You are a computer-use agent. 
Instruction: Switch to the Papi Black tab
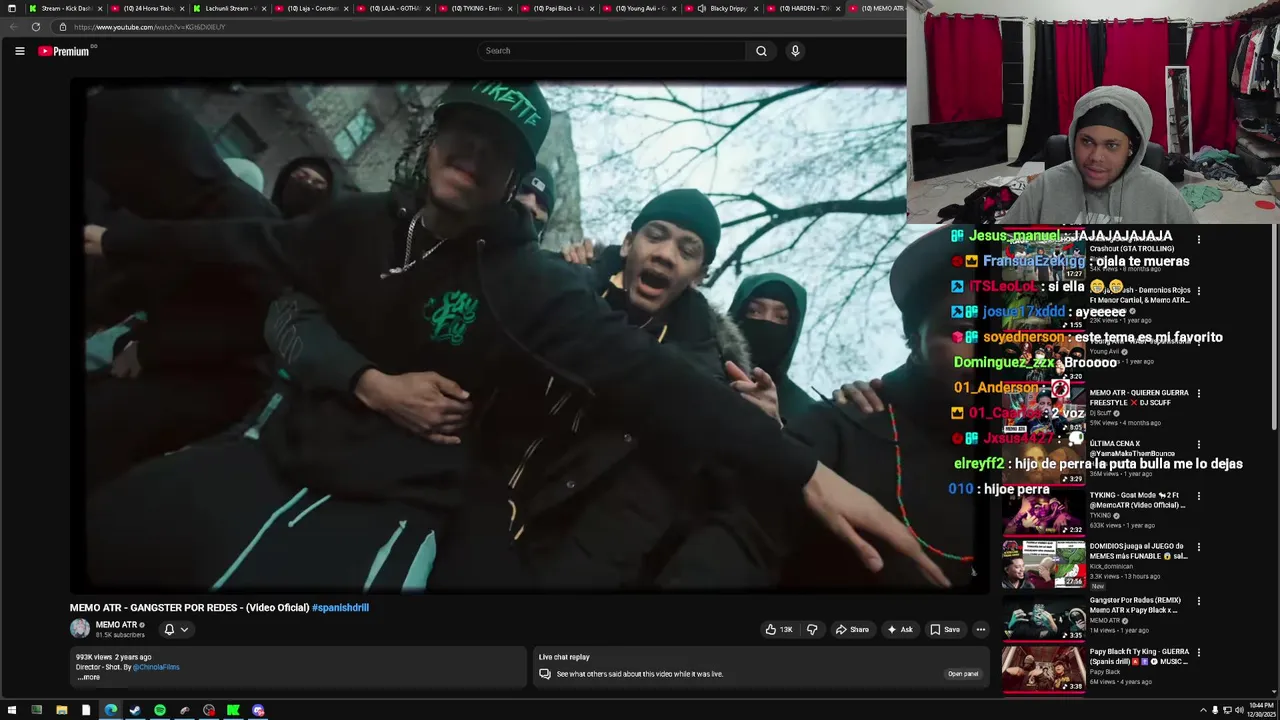coord(557,8)
